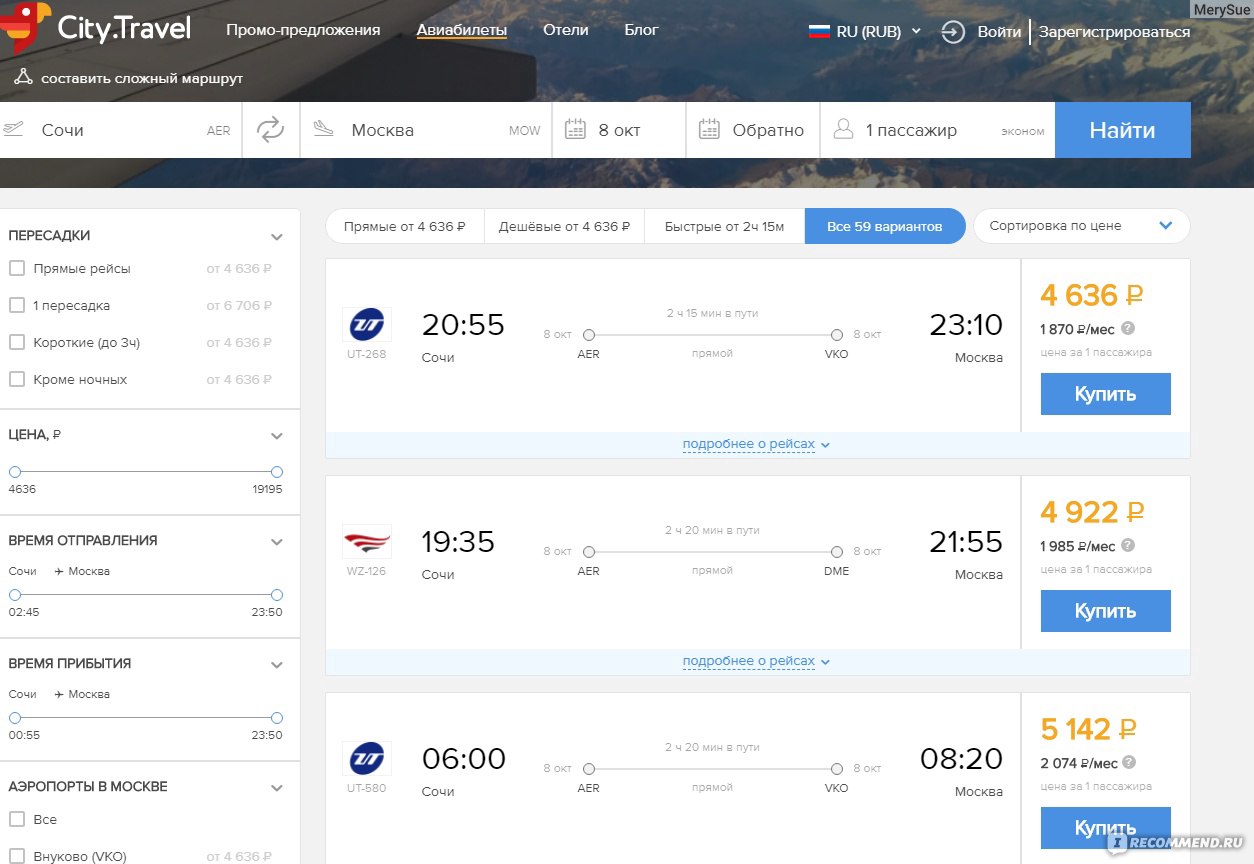Image resolution: width=1254 pixels, height=864 pixels.
Task: Edit the Москва destination city field
Action: 426,130
